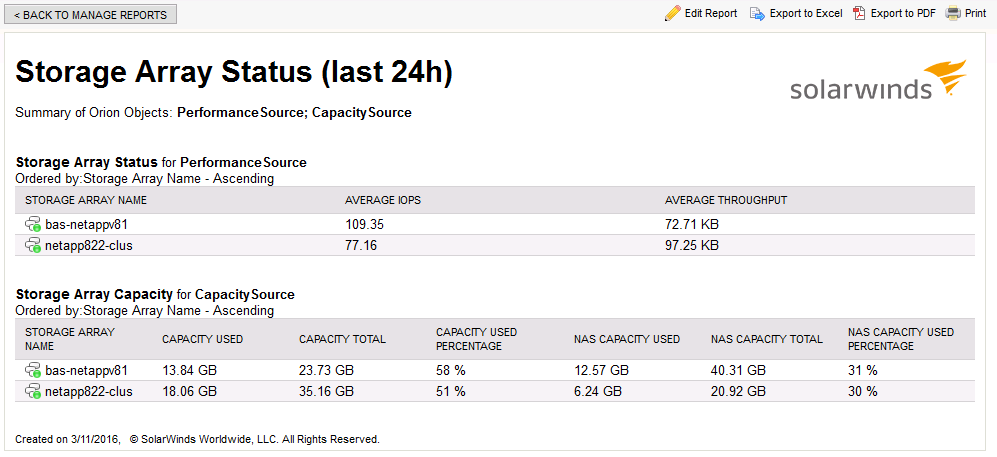Click the NAS Capacity Used column header
The height and width of the screenshot is (457, 997).
point(626,339)
